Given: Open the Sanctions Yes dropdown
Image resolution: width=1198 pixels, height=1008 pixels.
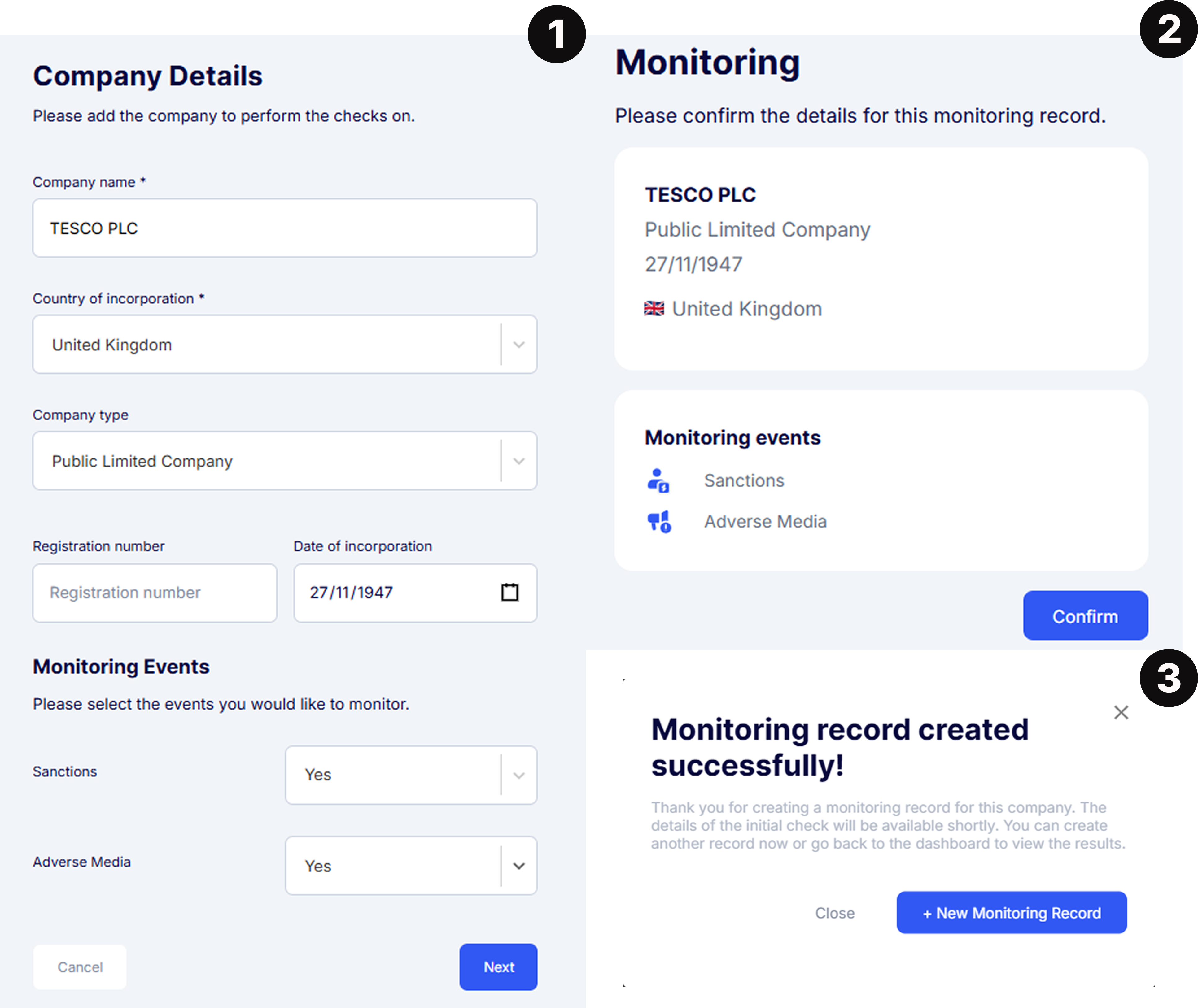Looking at the screenshot, I should 411,775.
